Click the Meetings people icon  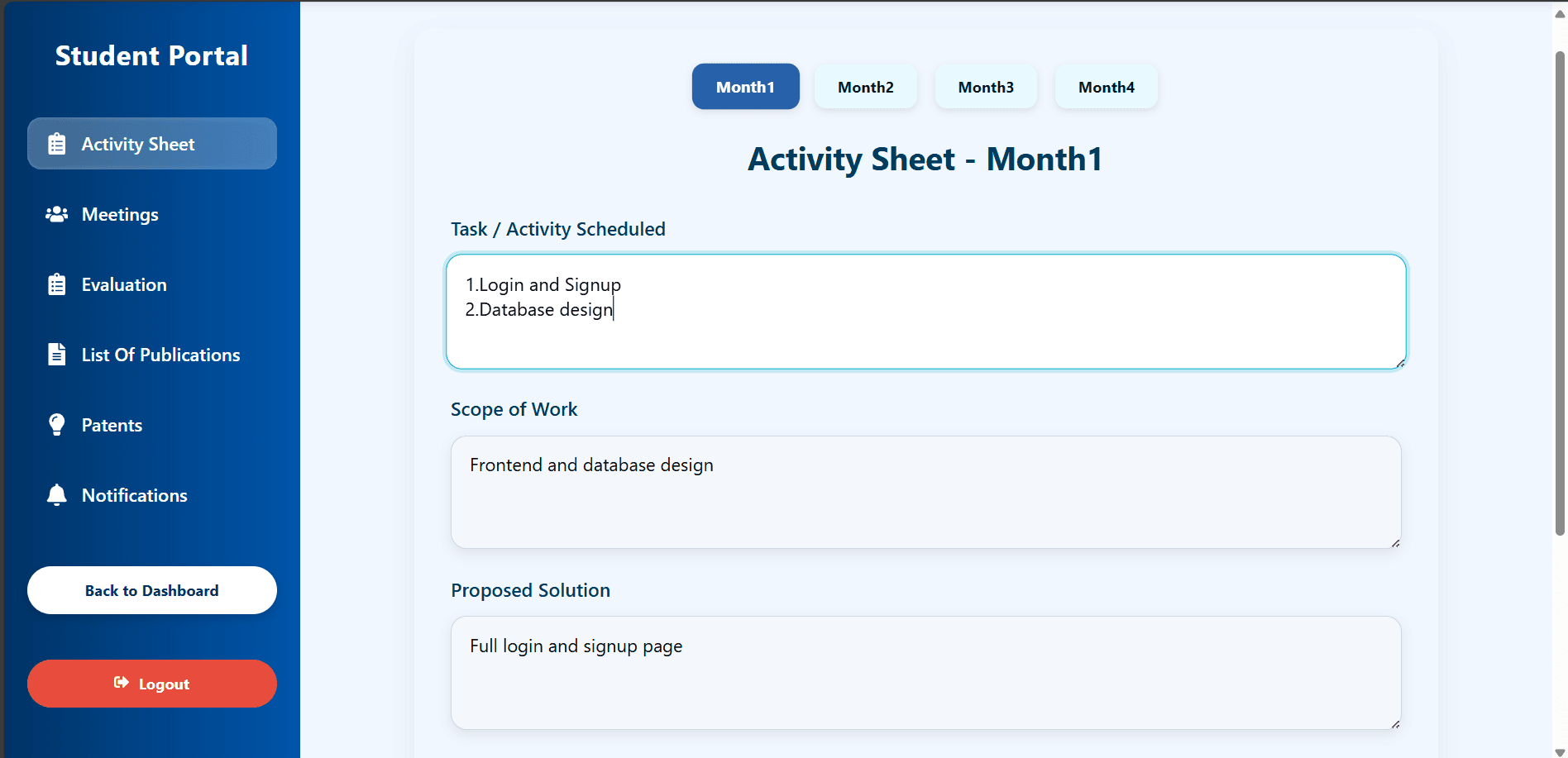[x=56, y=214]
